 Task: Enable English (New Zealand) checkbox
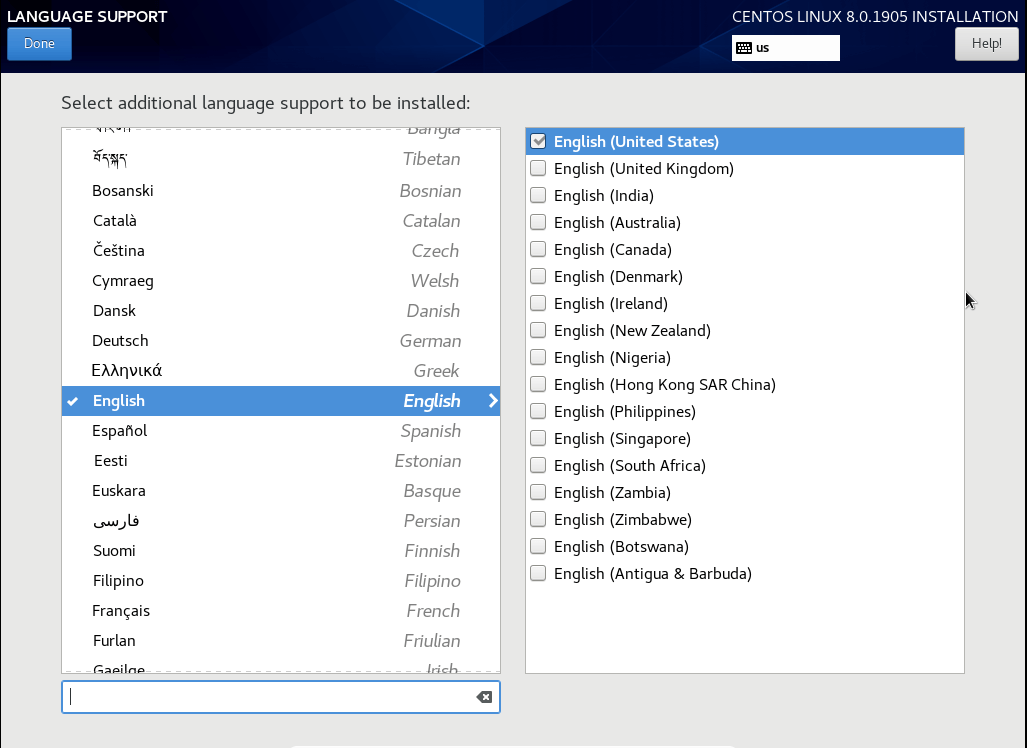pos(538,330)
